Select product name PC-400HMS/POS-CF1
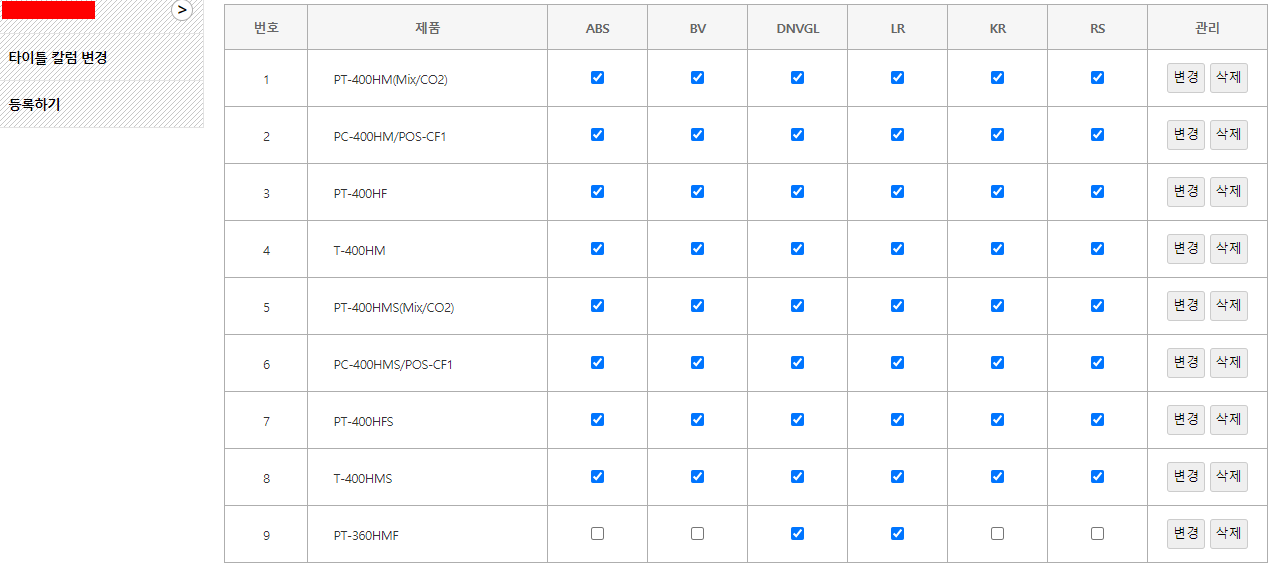Screen dimensions: 1283x575 pos(393,364)
